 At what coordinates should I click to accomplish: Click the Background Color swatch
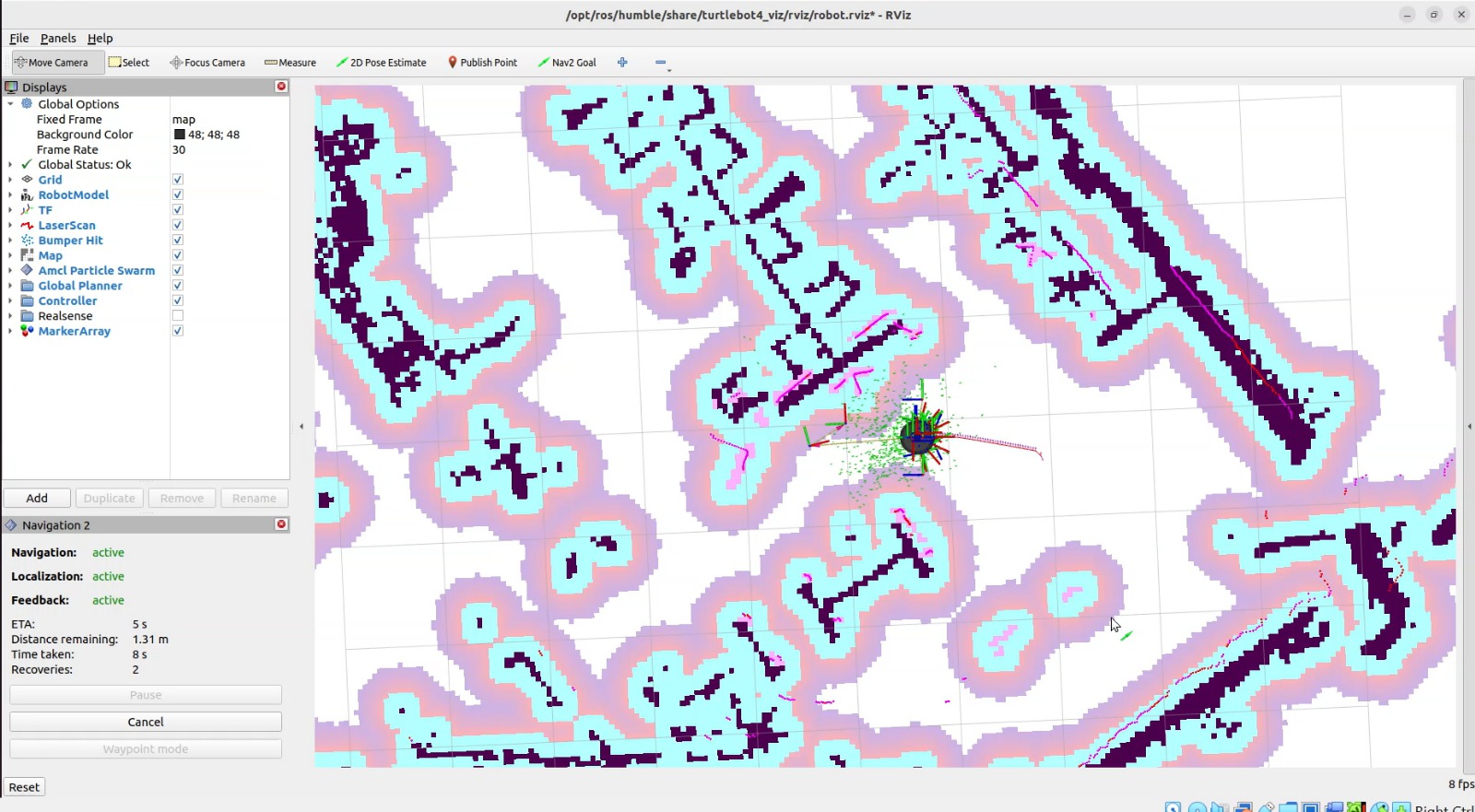[x=180, y=135]
